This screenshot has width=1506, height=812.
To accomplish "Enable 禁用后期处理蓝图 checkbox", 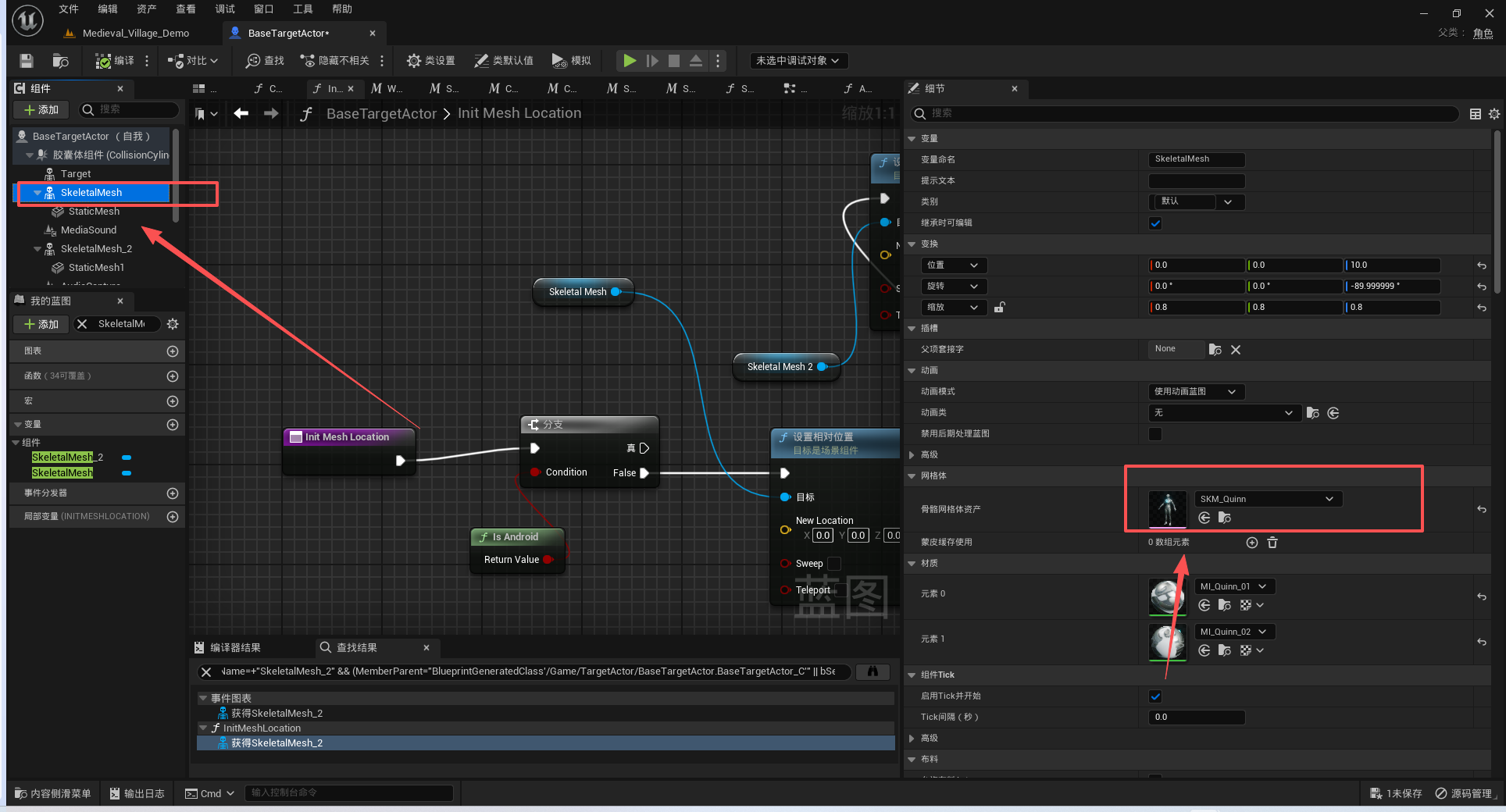I will pyautogui.click(x=1155, y=434).
